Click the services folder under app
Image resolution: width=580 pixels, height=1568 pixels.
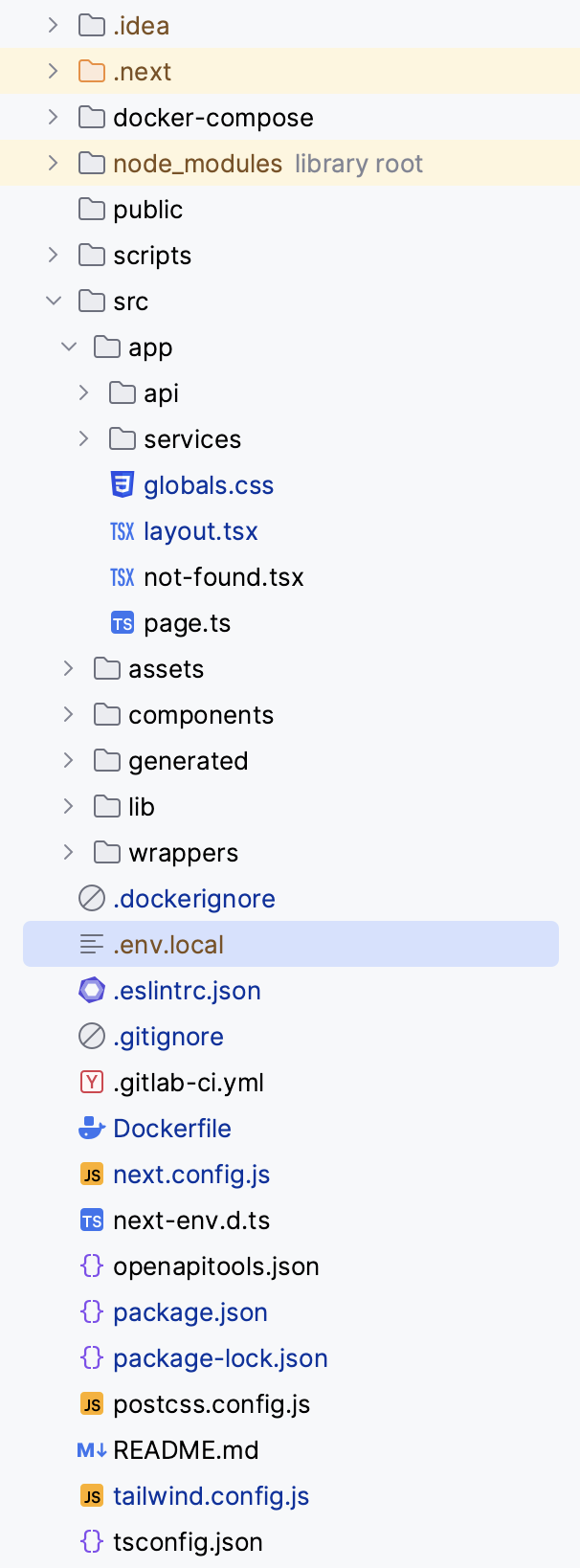[192, 438]
